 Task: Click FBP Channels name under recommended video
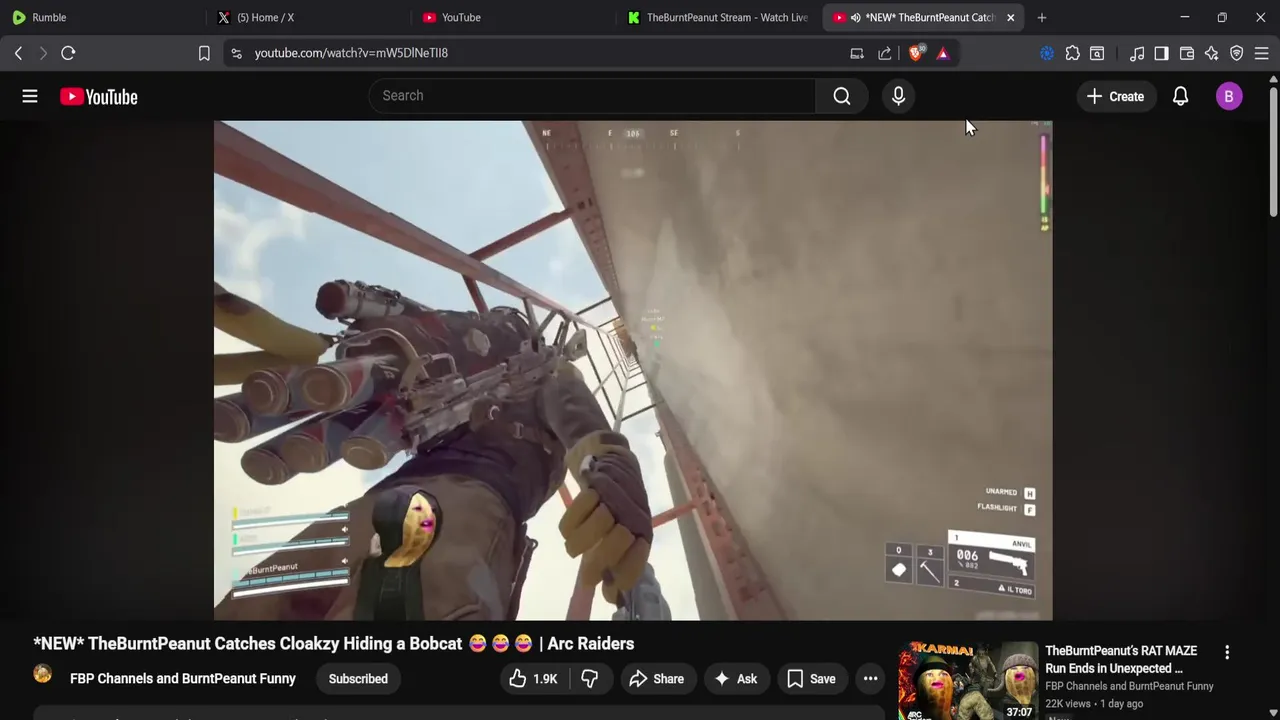[x=1129, y=686]
